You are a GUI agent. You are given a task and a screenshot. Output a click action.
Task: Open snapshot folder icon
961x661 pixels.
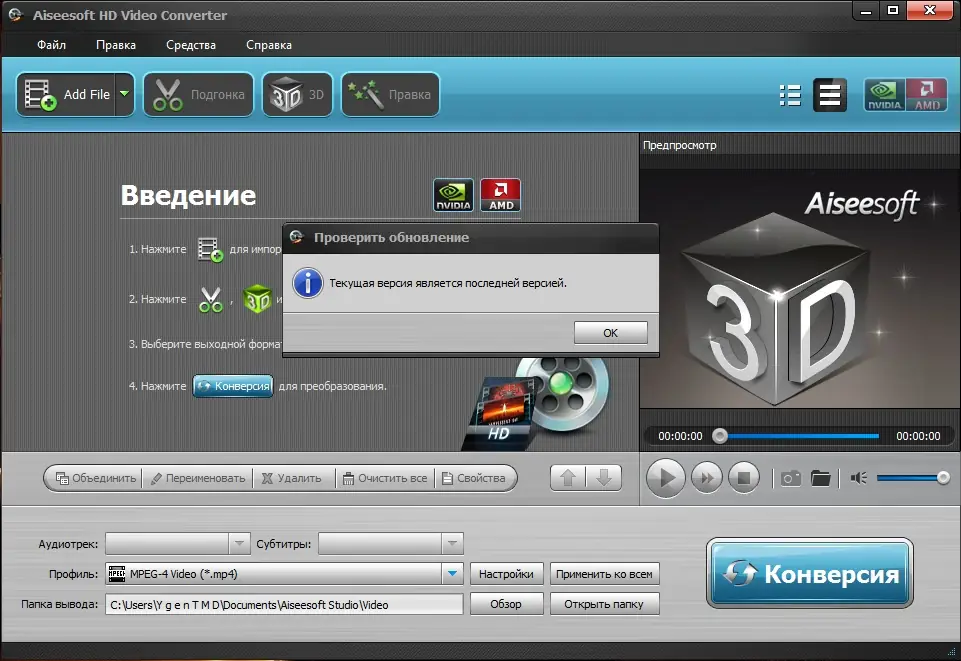pos(821,478)
